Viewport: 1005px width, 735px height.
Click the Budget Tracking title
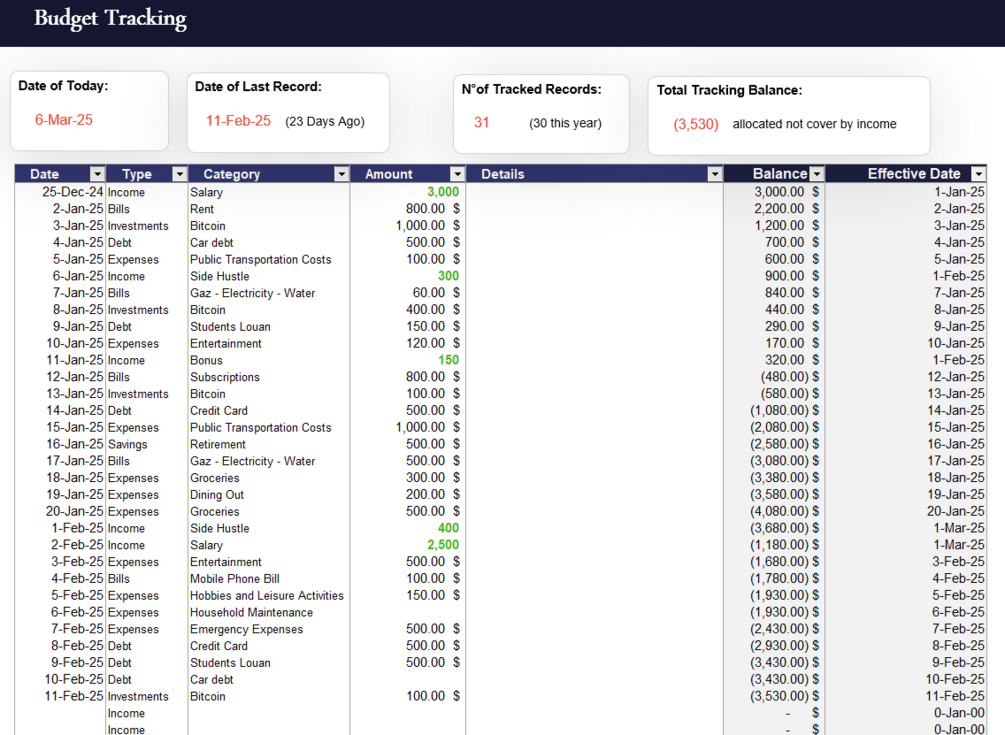[x=110, y=19]
